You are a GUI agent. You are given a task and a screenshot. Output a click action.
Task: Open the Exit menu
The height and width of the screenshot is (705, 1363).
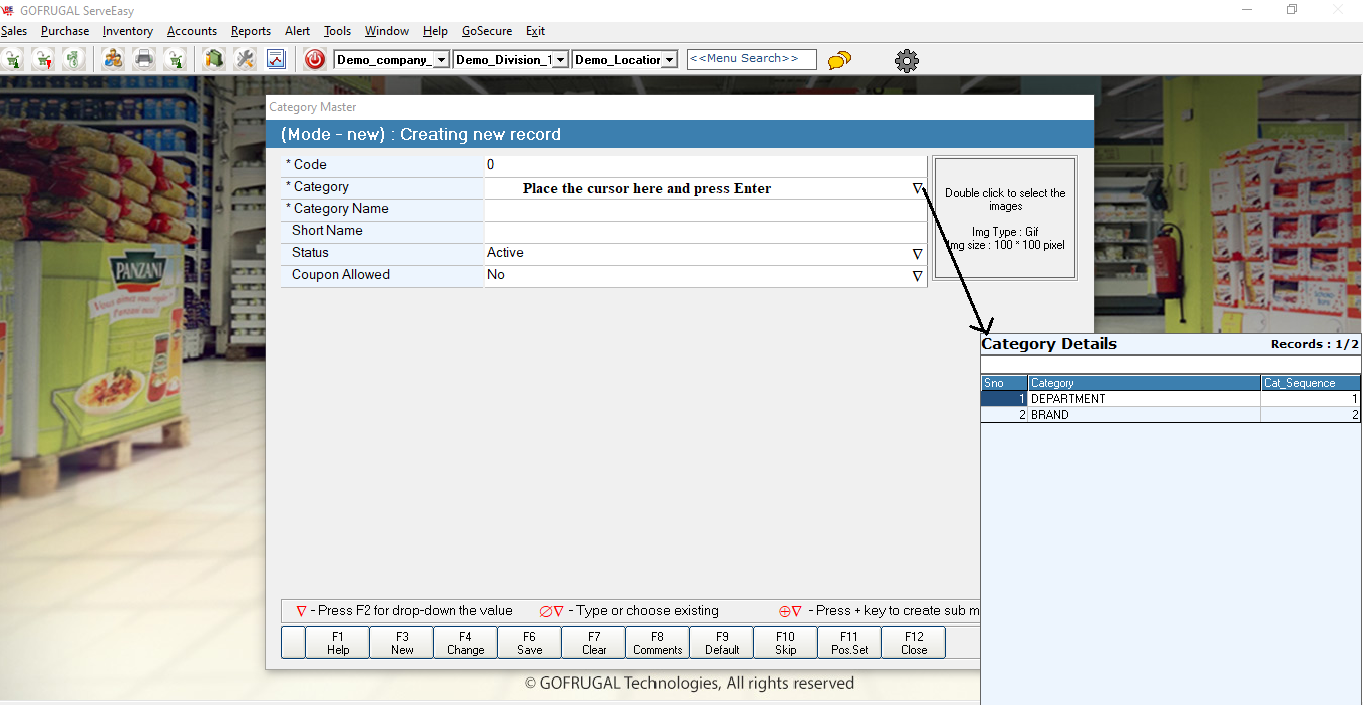[x=535, y=31]
